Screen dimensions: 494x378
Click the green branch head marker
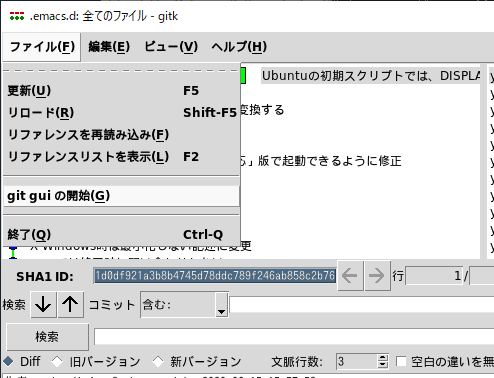(x=243, y=76)
